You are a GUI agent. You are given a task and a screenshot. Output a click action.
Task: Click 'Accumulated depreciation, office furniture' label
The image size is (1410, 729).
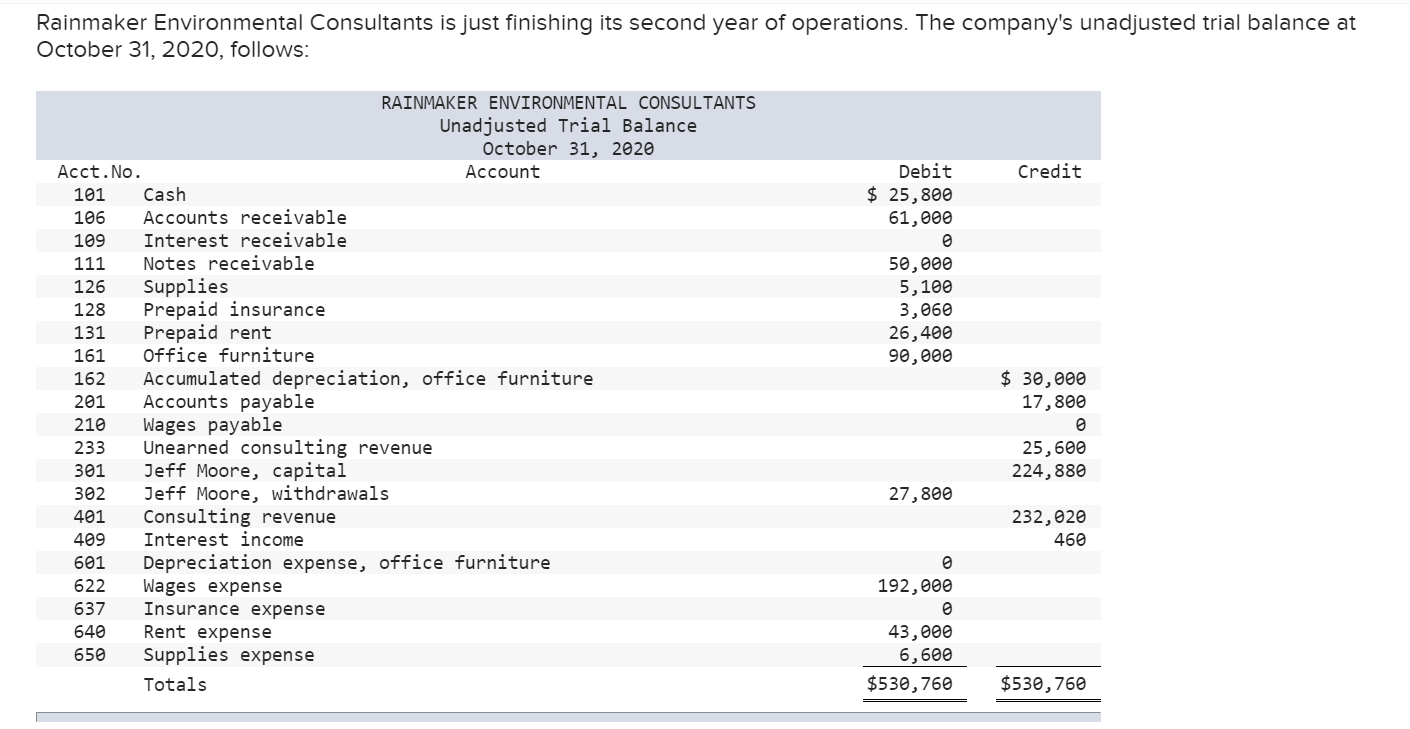pos(368,378)
